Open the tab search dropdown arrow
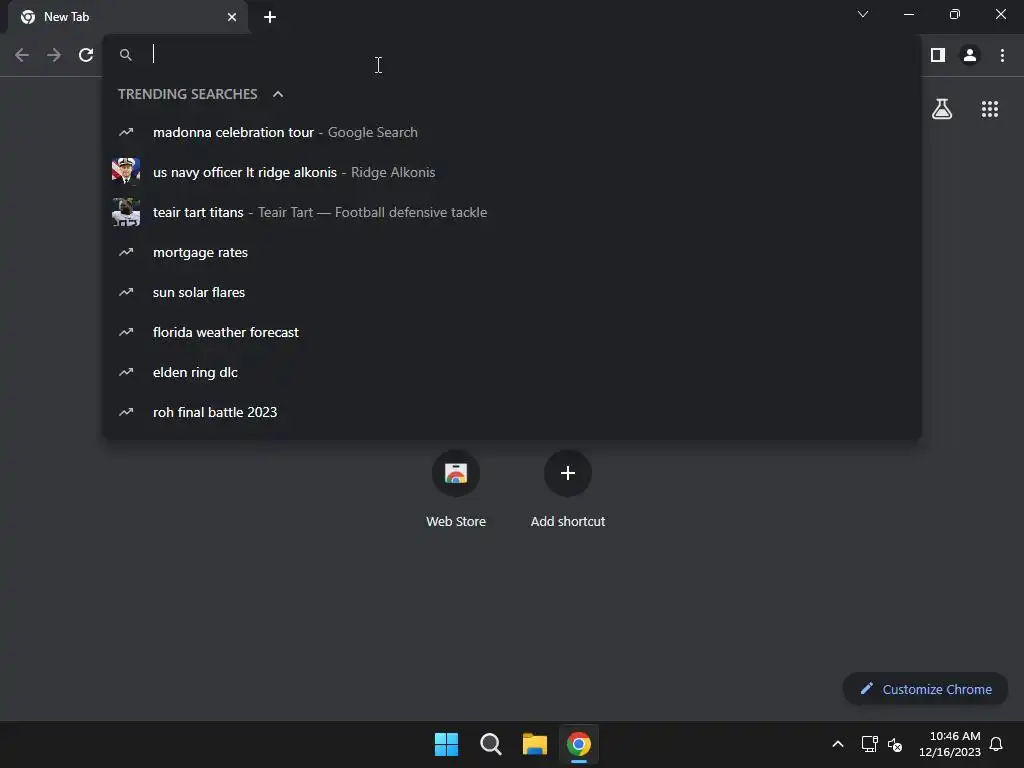This screenshot has height=768, width=1024. [863, 14]
